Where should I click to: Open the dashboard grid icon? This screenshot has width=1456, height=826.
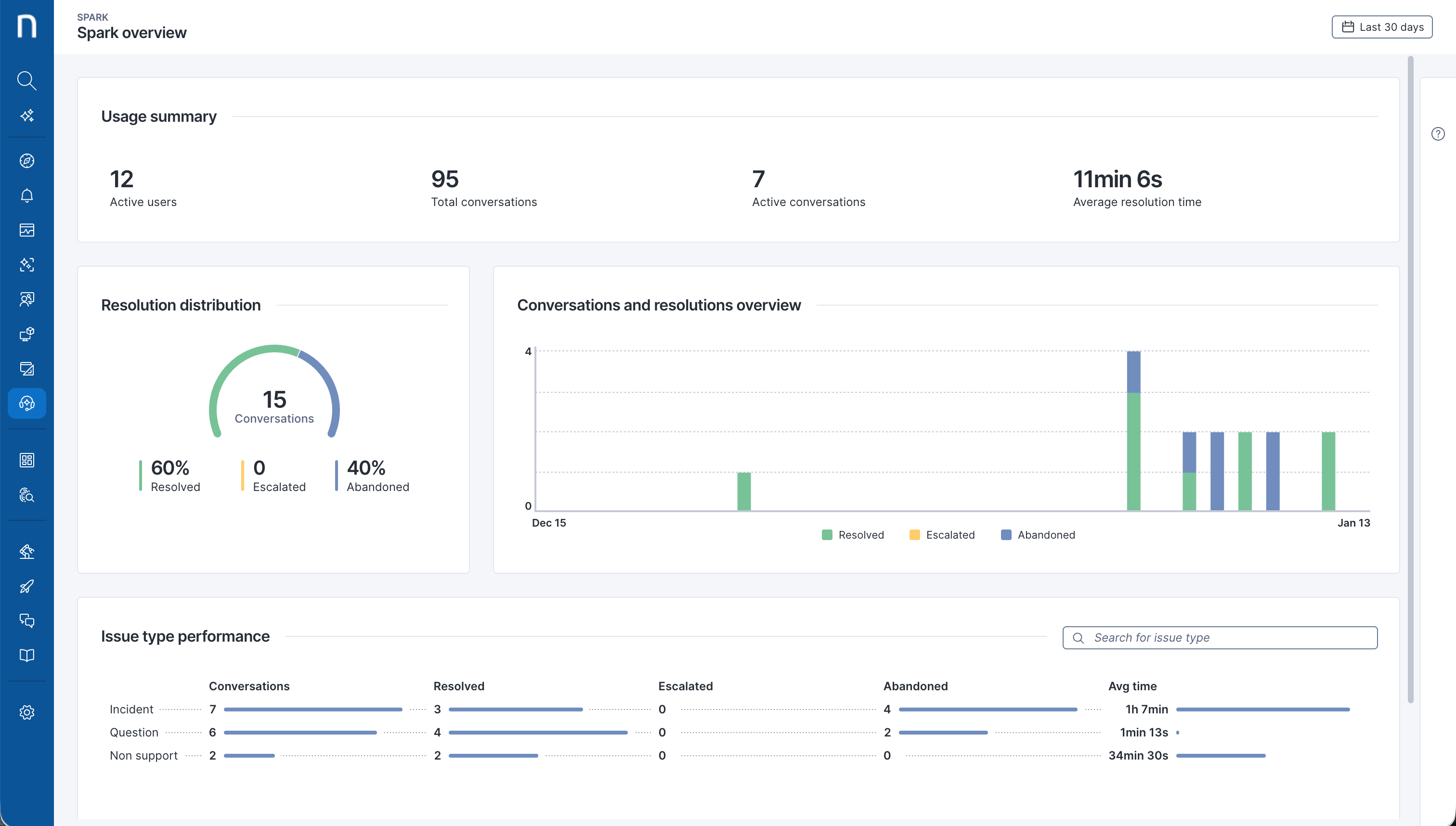(26, 460)
